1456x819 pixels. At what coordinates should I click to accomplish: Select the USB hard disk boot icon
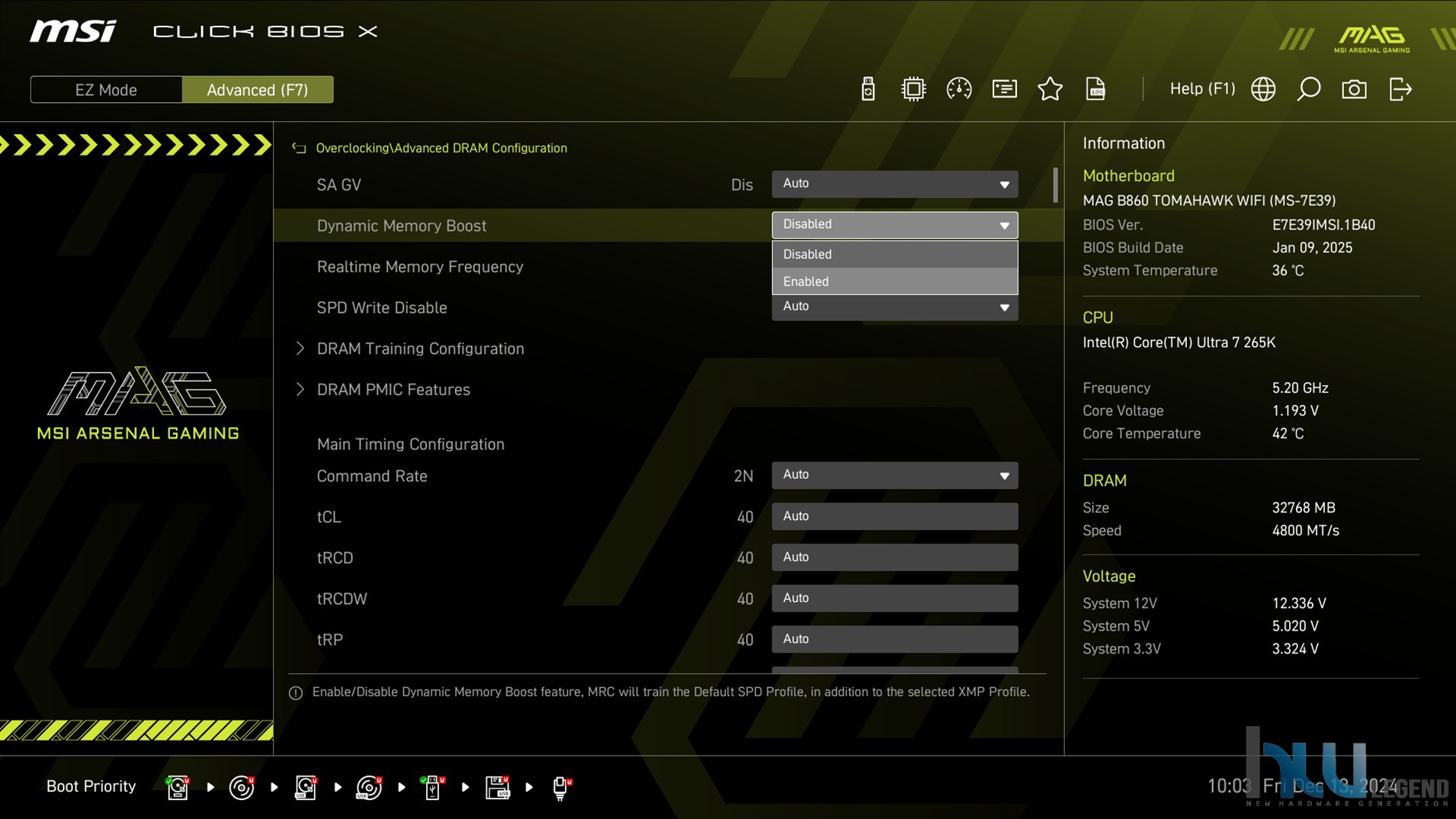pyautogui.click(x=306, y=787)
